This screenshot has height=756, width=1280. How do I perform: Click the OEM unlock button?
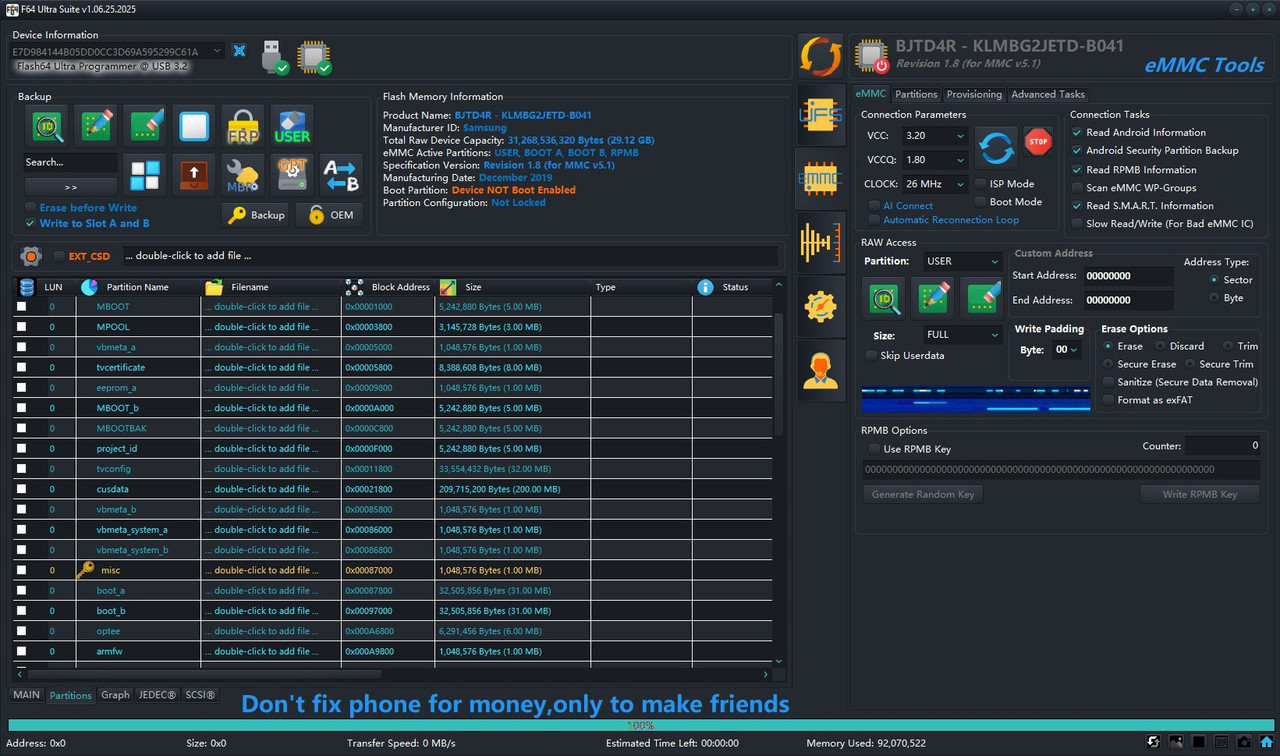[x=329, y=215]
